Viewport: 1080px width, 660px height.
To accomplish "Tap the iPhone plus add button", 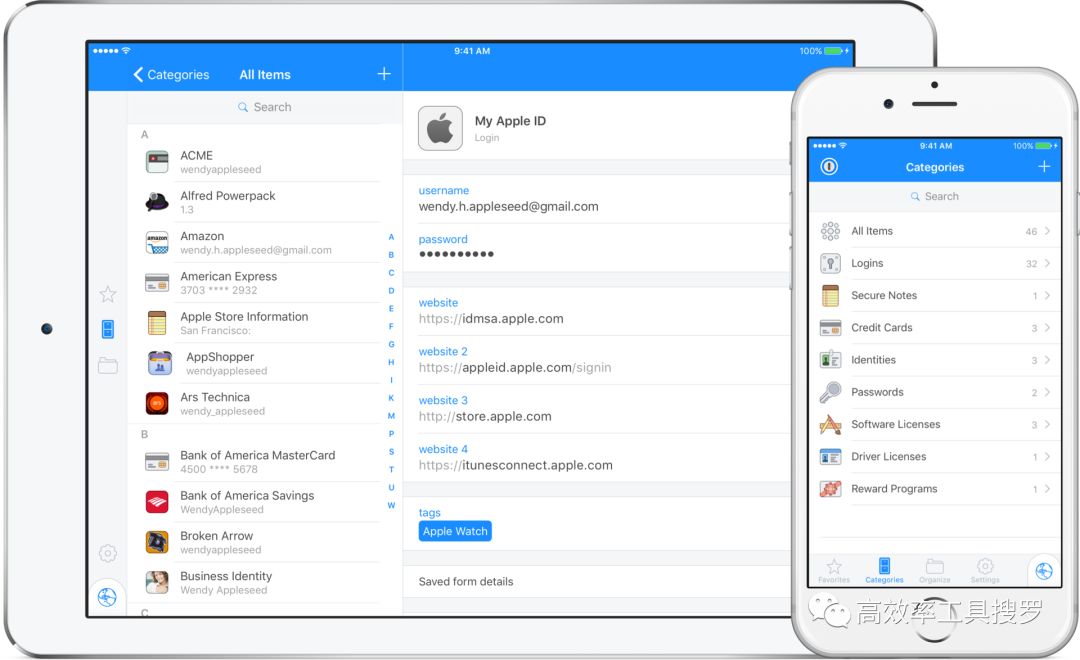I will [x=1044, y=167].
